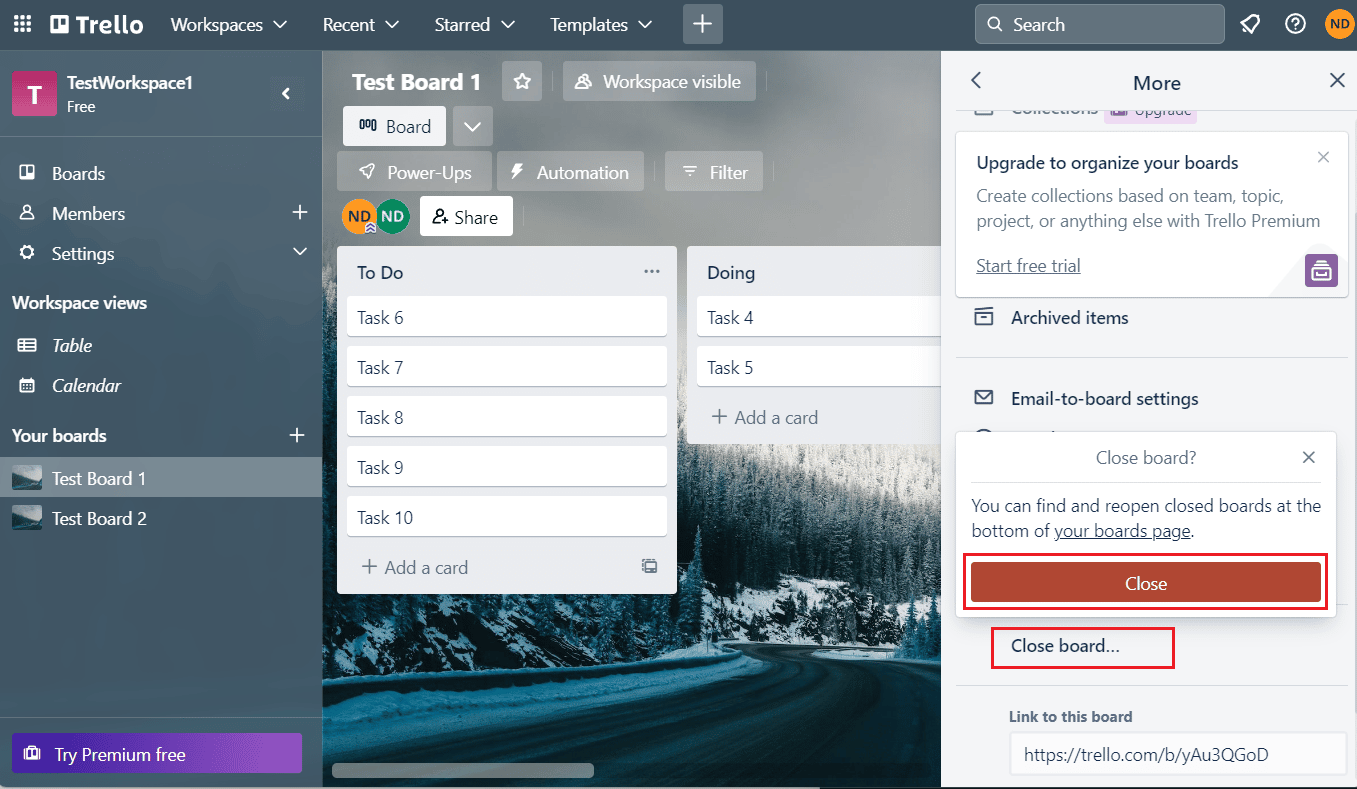Open the Workspaces dropdown menu
1357x789 pixels.
point(229,24)
